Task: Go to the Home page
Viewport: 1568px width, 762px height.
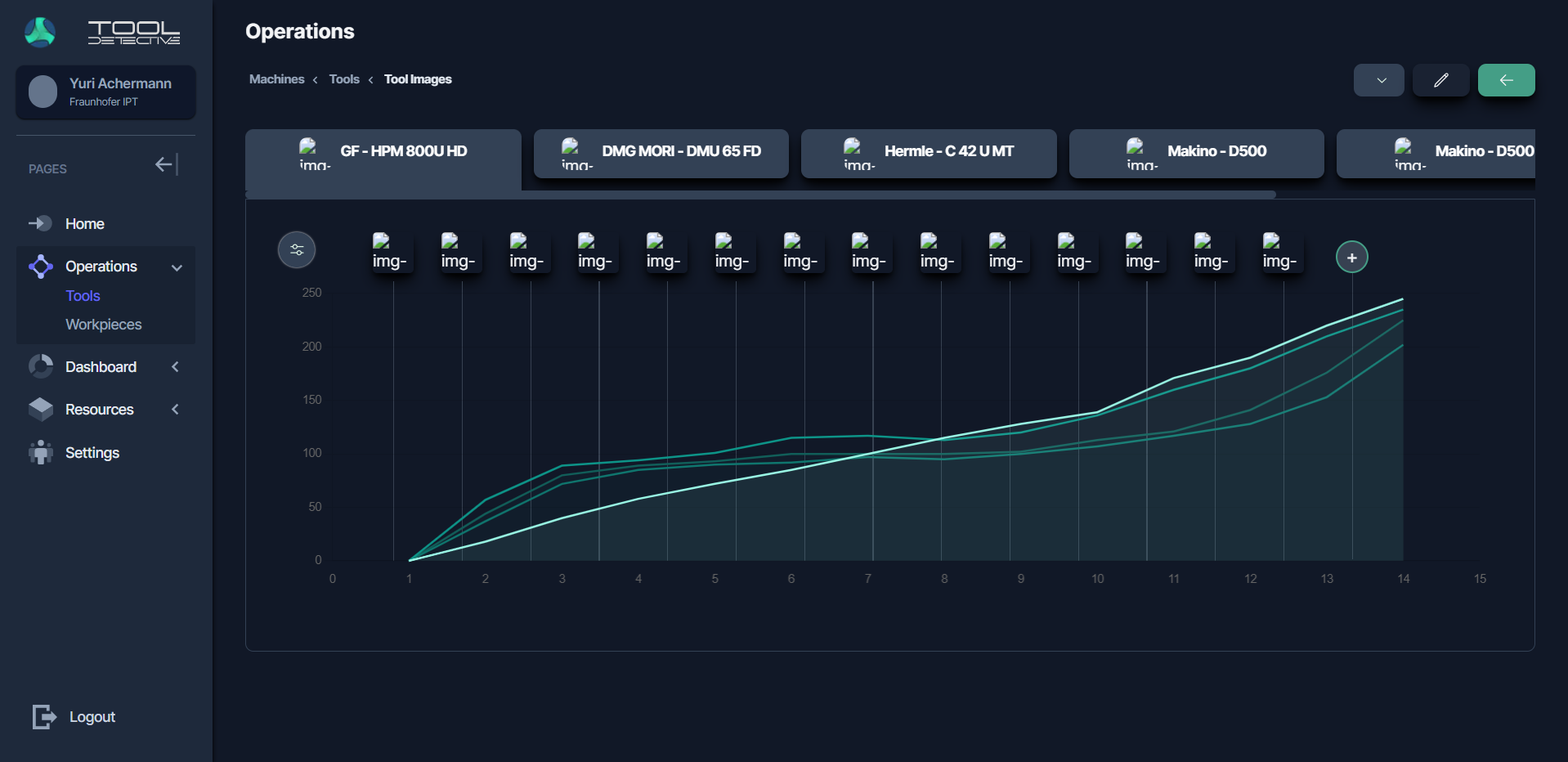Action: pos(85,224)
